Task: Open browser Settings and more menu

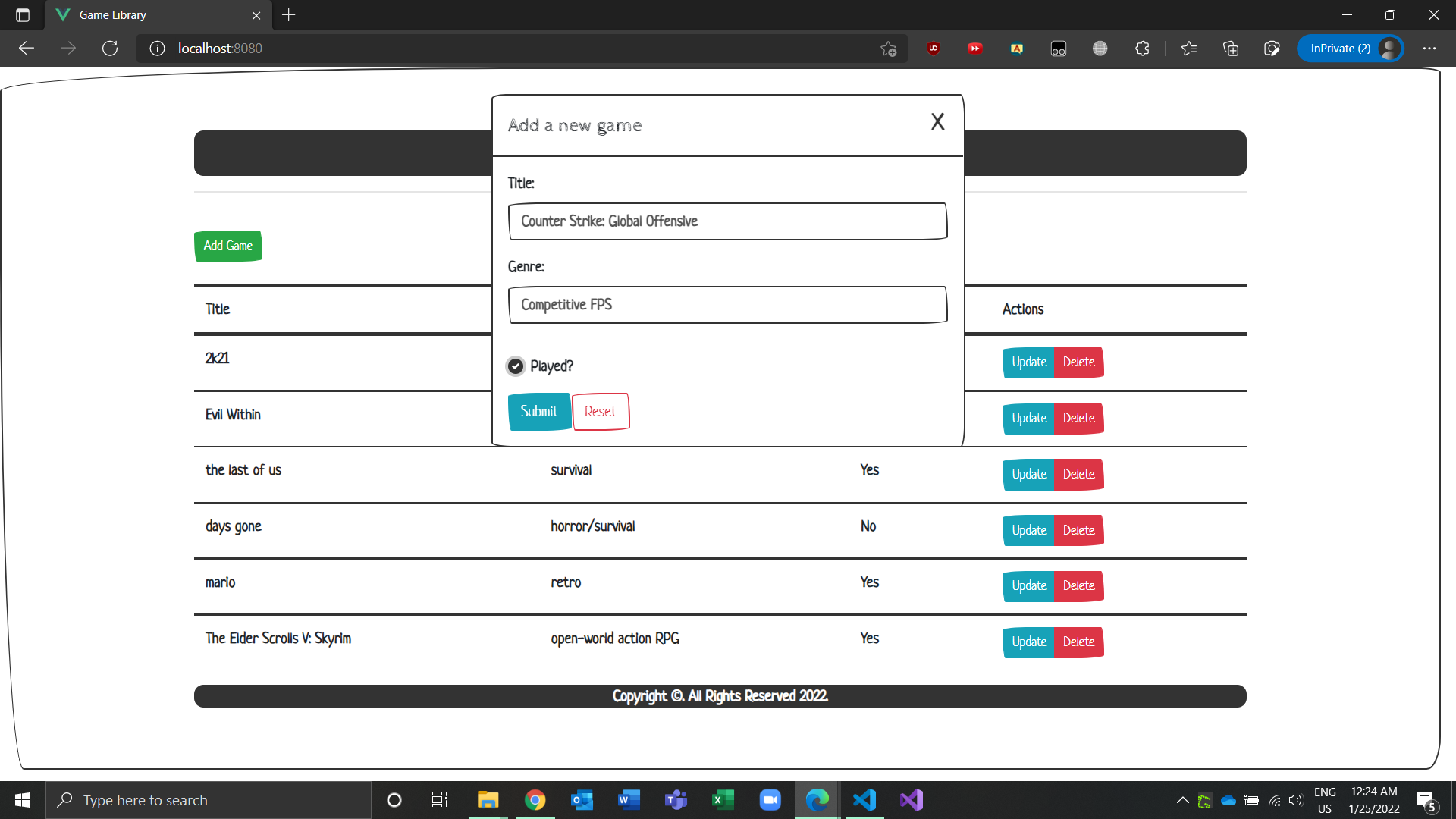Action: click(x=1429, y=49)
